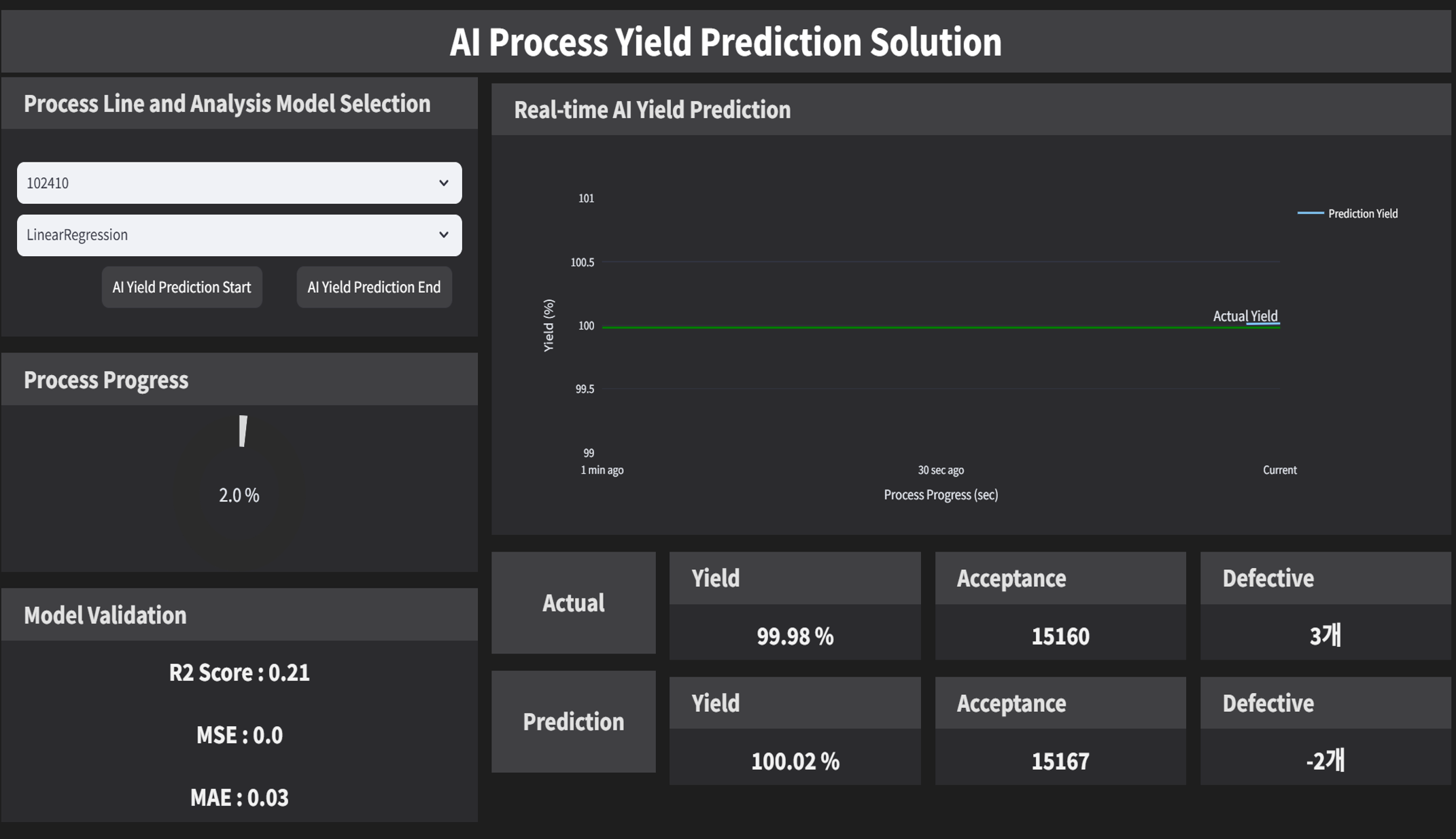
Task: Click the Current label on time axis
Action: point(1279,470)
